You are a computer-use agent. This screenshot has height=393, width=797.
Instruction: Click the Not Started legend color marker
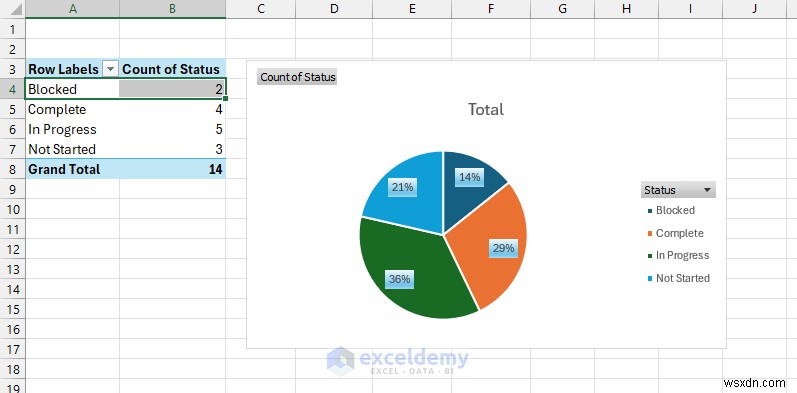pyautogui.click(x=650, y=279)
